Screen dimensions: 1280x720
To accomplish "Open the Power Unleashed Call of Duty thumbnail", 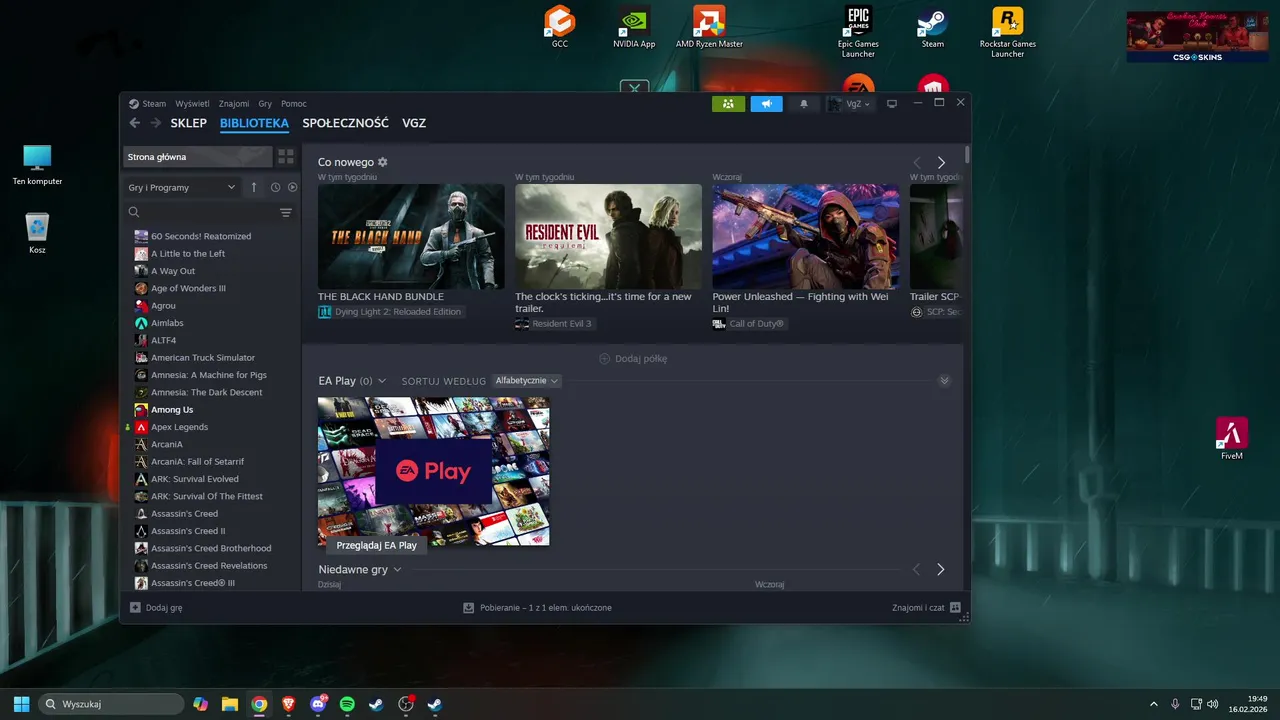I will click(805, 236).
